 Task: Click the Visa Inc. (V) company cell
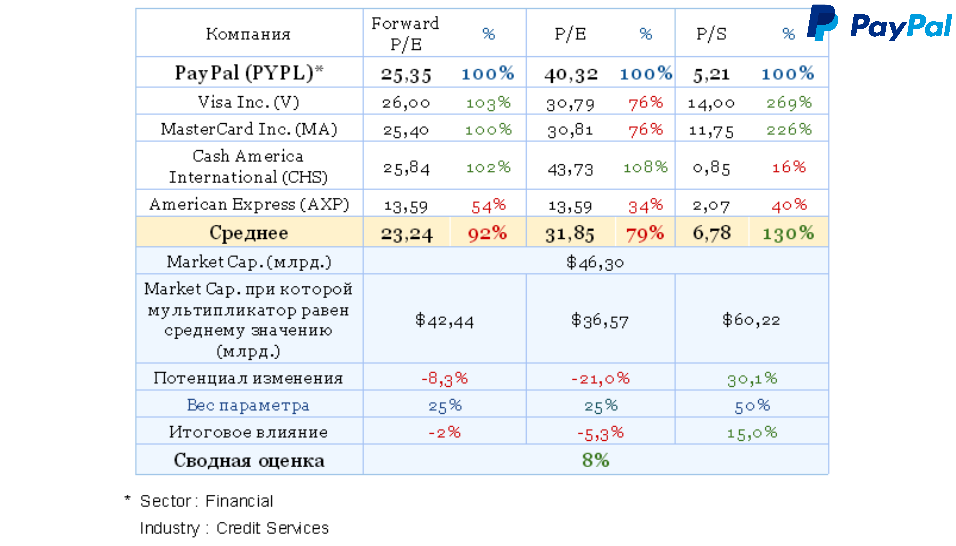coord(249,102)
